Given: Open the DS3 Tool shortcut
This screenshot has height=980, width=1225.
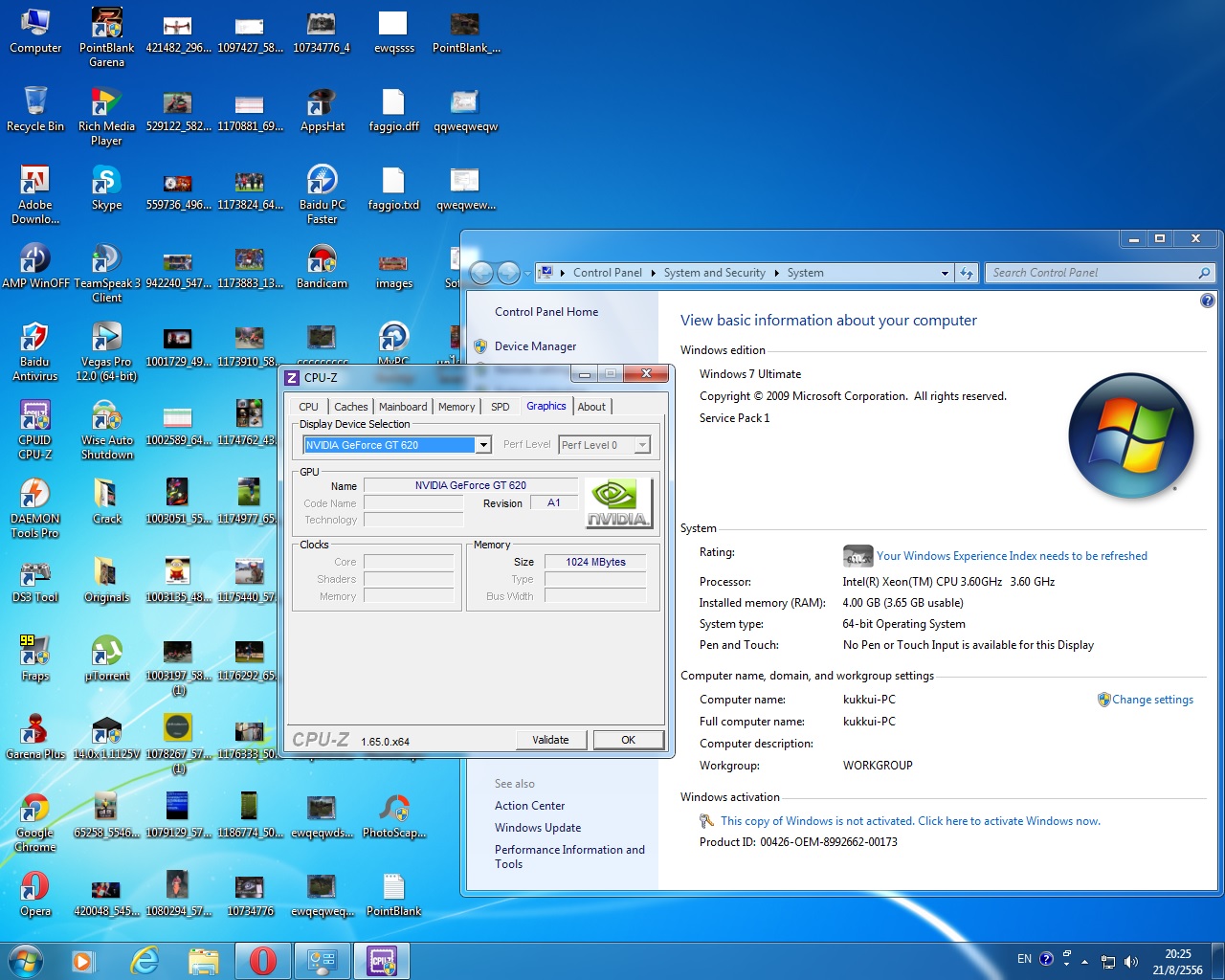Looking at the screenshot, I should [35, 581].
